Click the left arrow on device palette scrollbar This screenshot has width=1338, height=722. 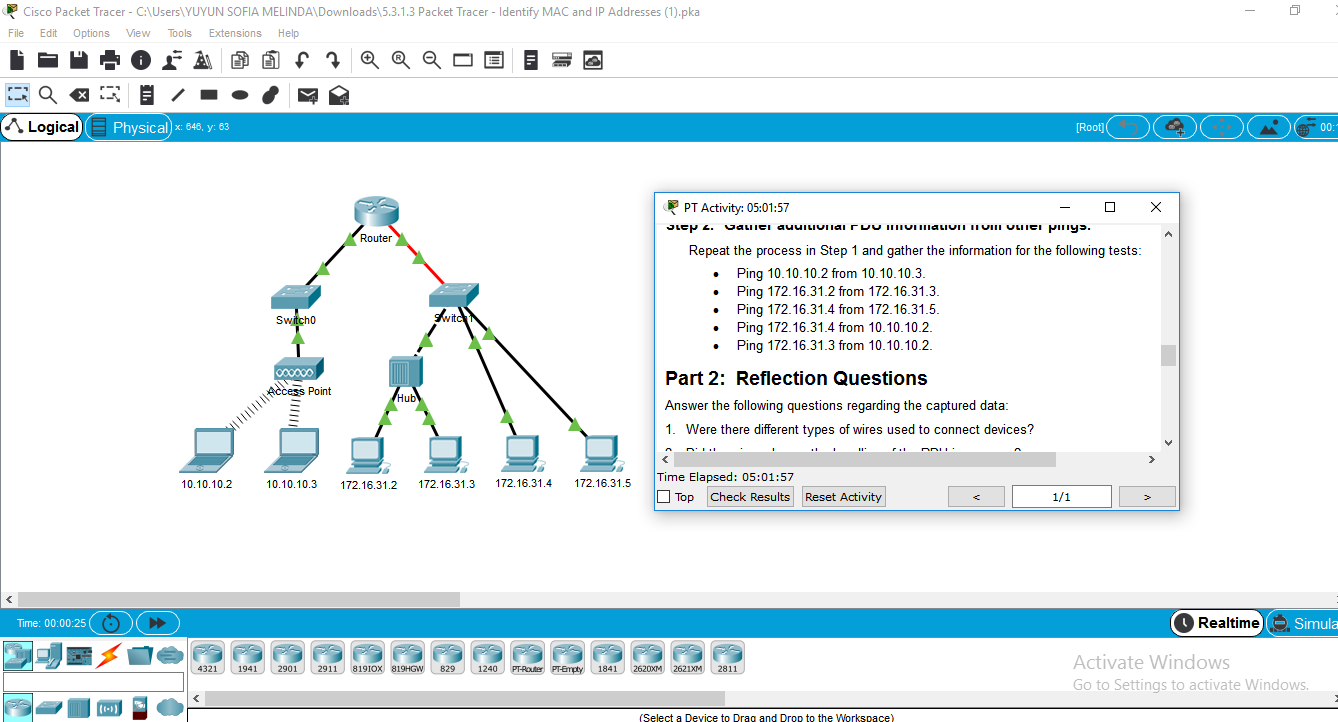(x=196, y=698)
